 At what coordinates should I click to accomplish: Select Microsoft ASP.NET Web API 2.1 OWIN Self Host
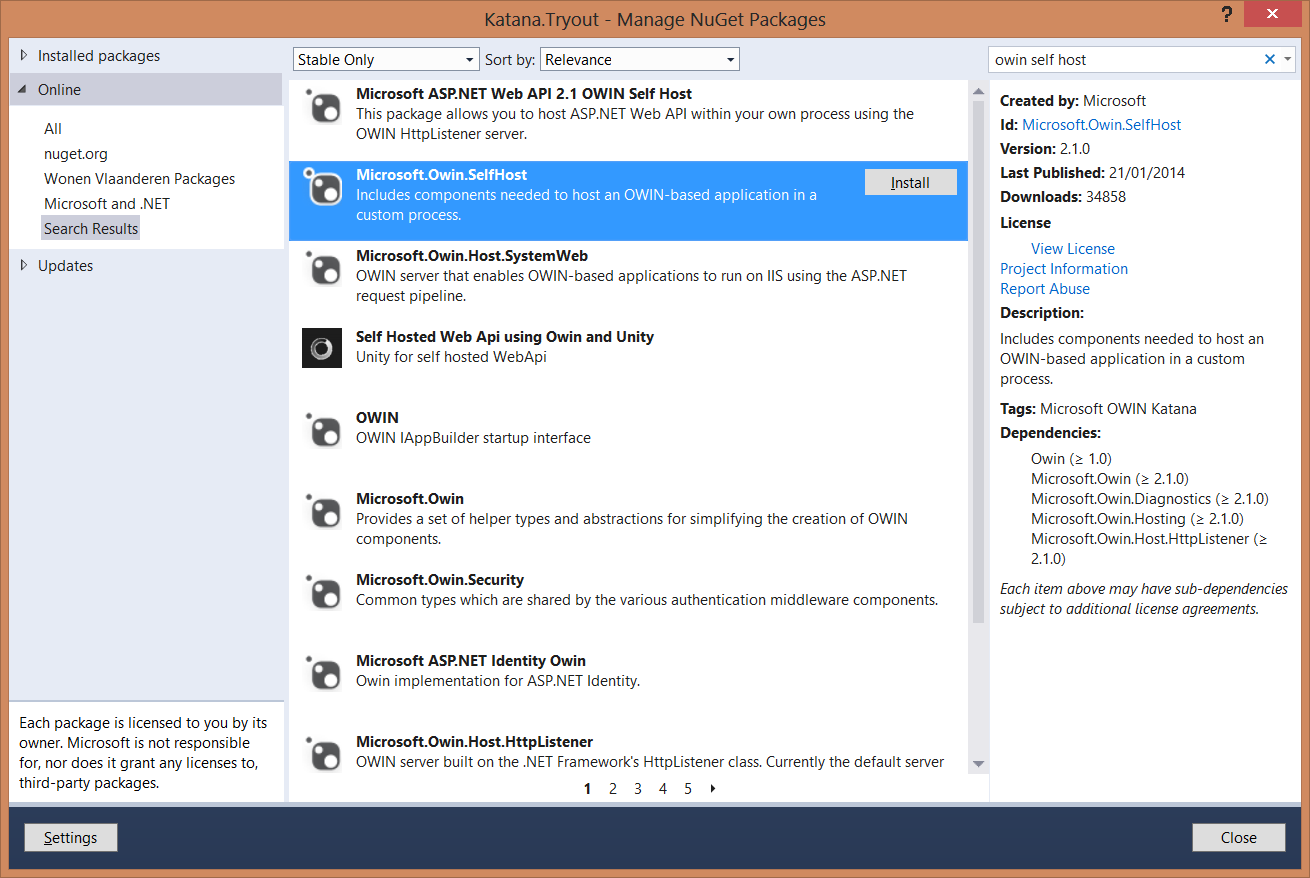(x=524, y=93)
